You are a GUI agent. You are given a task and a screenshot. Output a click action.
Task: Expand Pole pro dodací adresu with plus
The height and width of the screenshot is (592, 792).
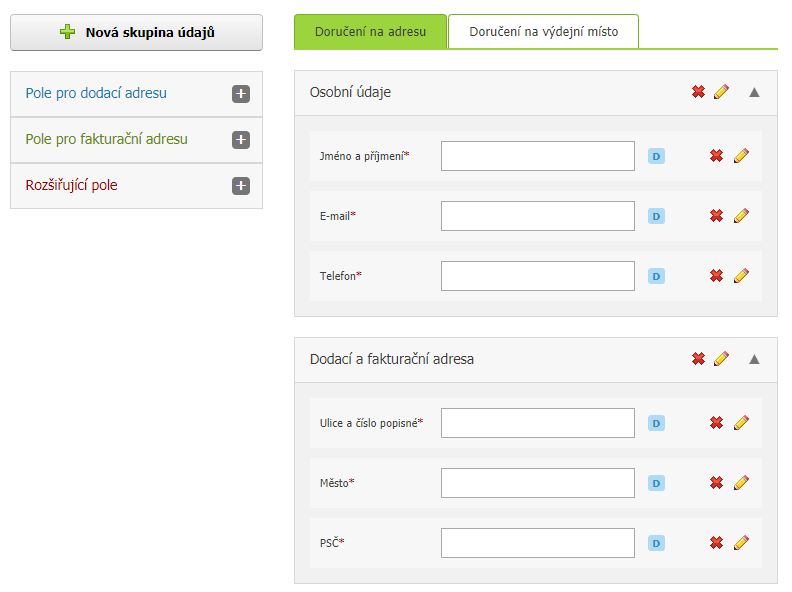(241, 94)
